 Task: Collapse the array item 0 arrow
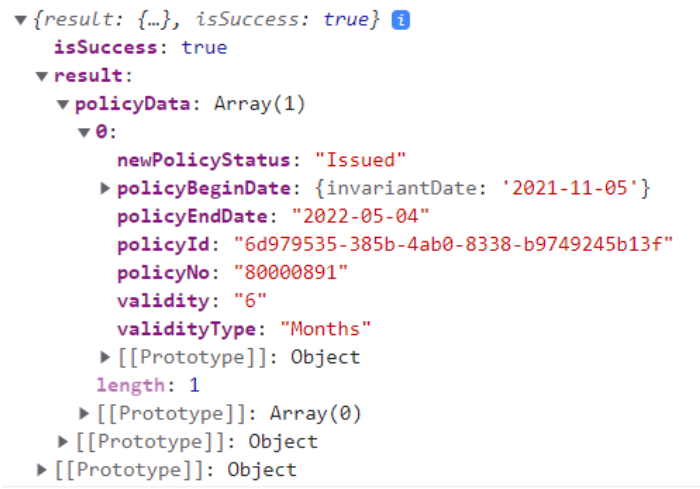point(84,132)
